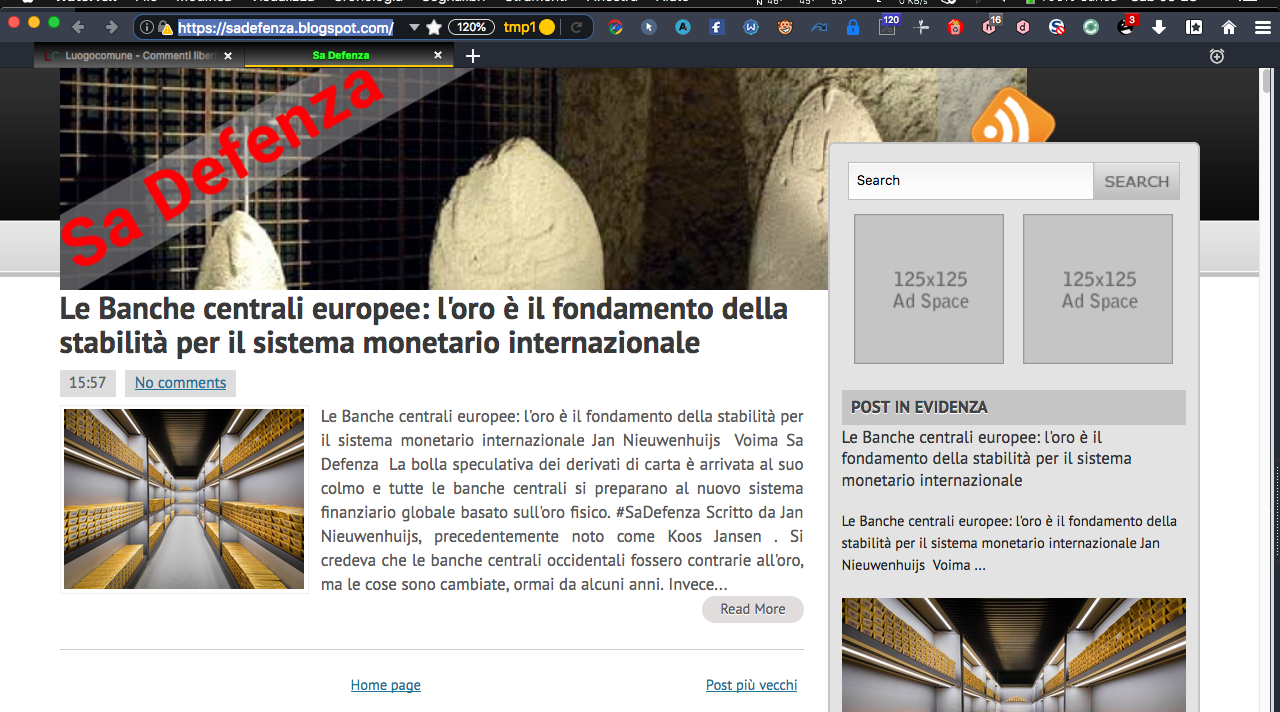Click the pink hexagon 'd' extension icon
Image resolution: width=1280 pixels, height=712 pixels.
(1023, 27)
